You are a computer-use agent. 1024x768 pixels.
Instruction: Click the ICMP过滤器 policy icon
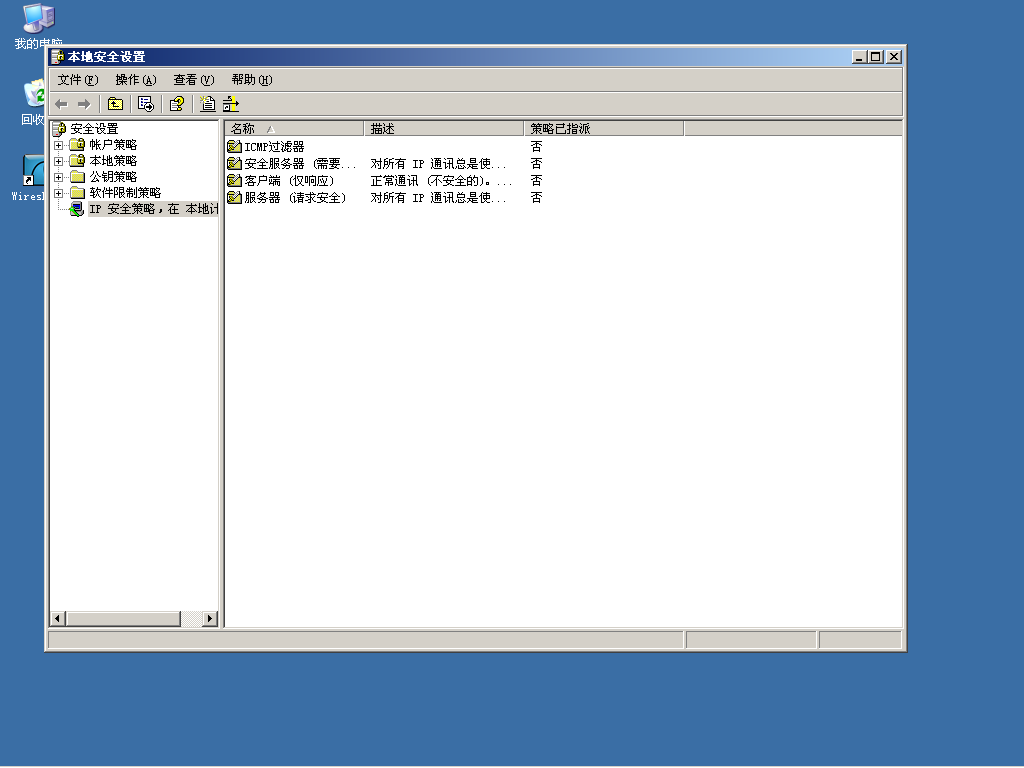coord(234,146)
